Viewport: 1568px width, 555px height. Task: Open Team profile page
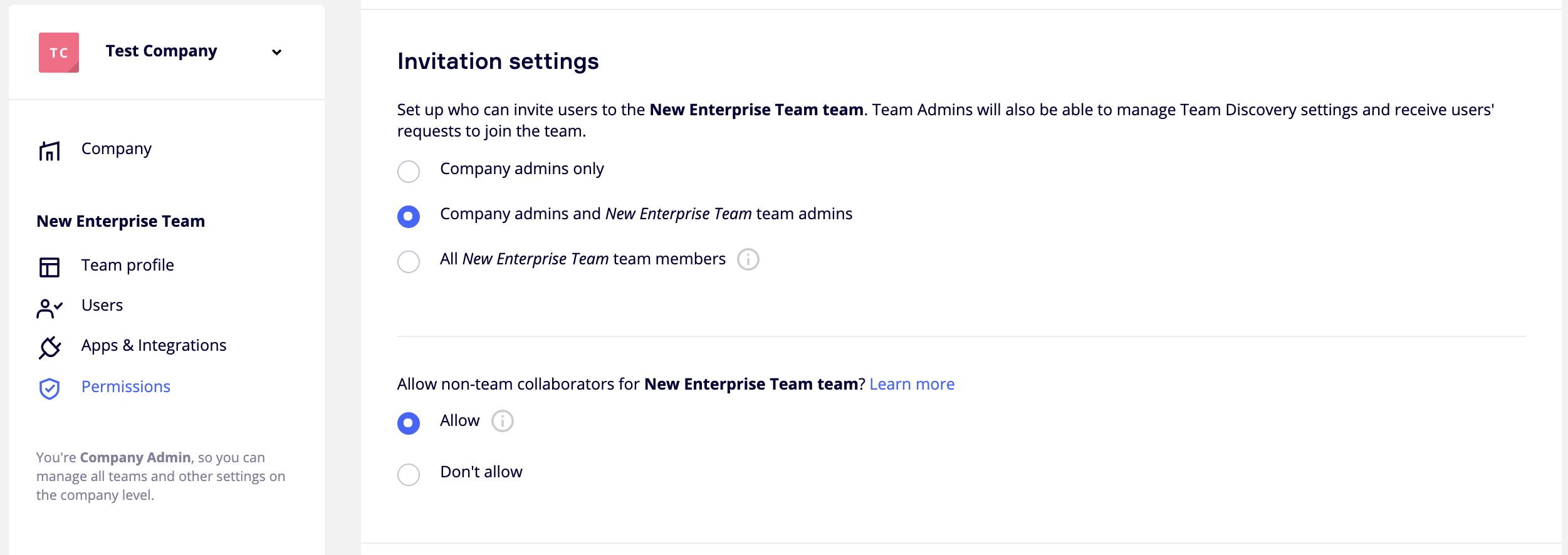[x=128, y=266]
